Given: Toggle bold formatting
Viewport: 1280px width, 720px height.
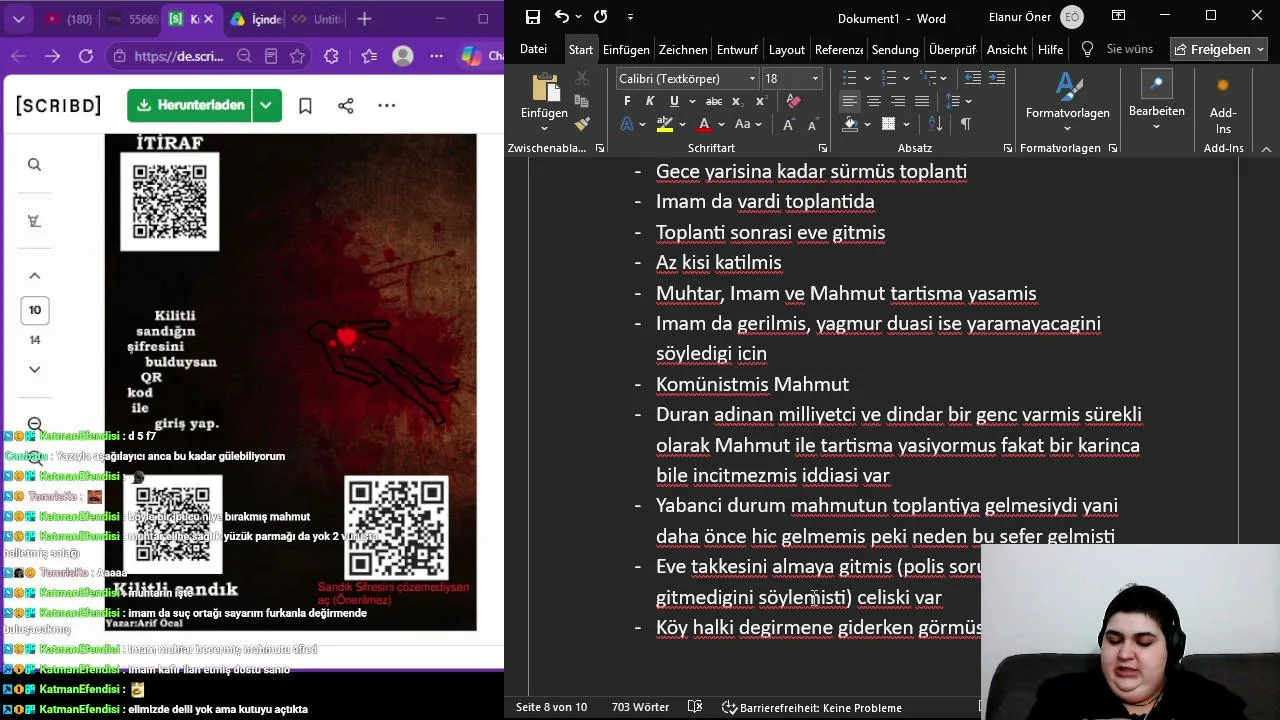Looking at the screenshot, I should 627,101.
